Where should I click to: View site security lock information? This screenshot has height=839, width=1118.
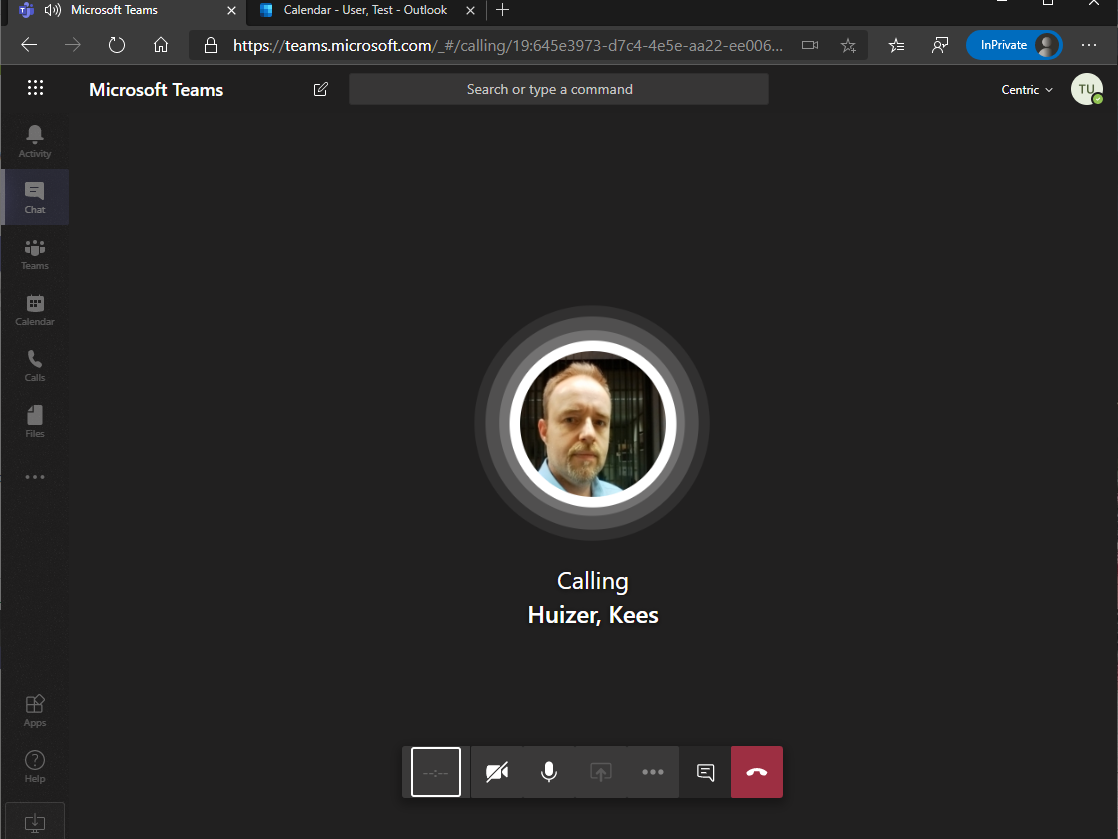pyautogui.click(x=211, y=46)
